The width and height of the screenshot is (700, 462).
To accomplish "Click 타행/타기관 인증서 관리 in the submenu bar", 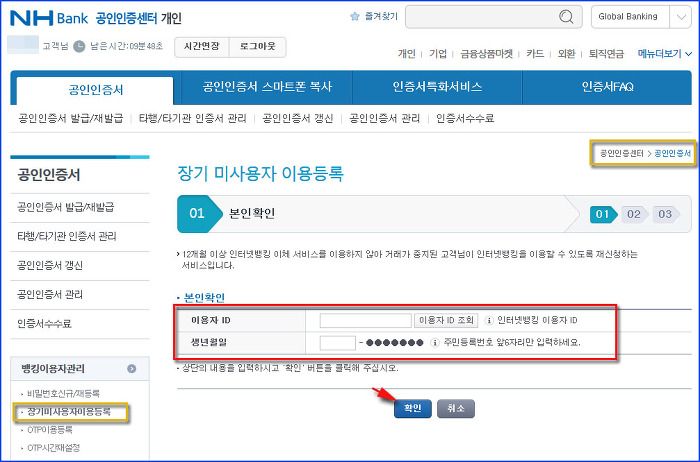I will pos(192,118).
